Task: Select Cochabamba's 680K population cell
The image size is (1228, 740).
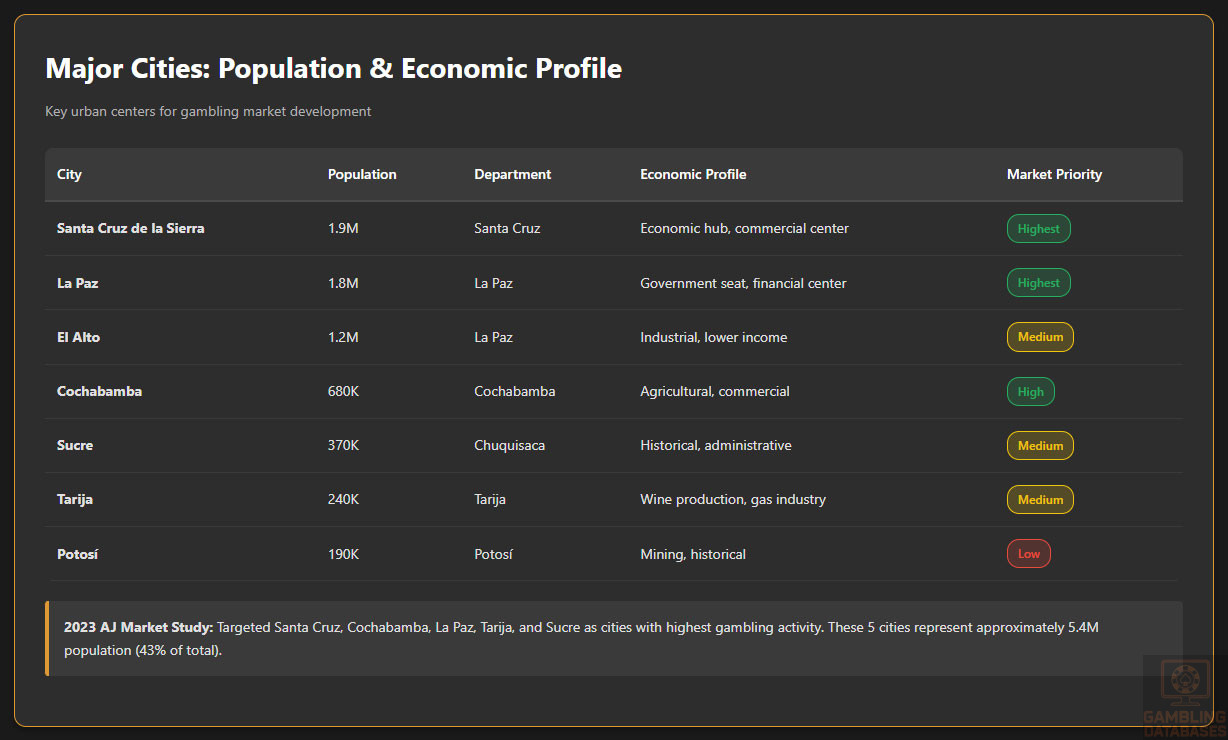Action: coord(343,391)
